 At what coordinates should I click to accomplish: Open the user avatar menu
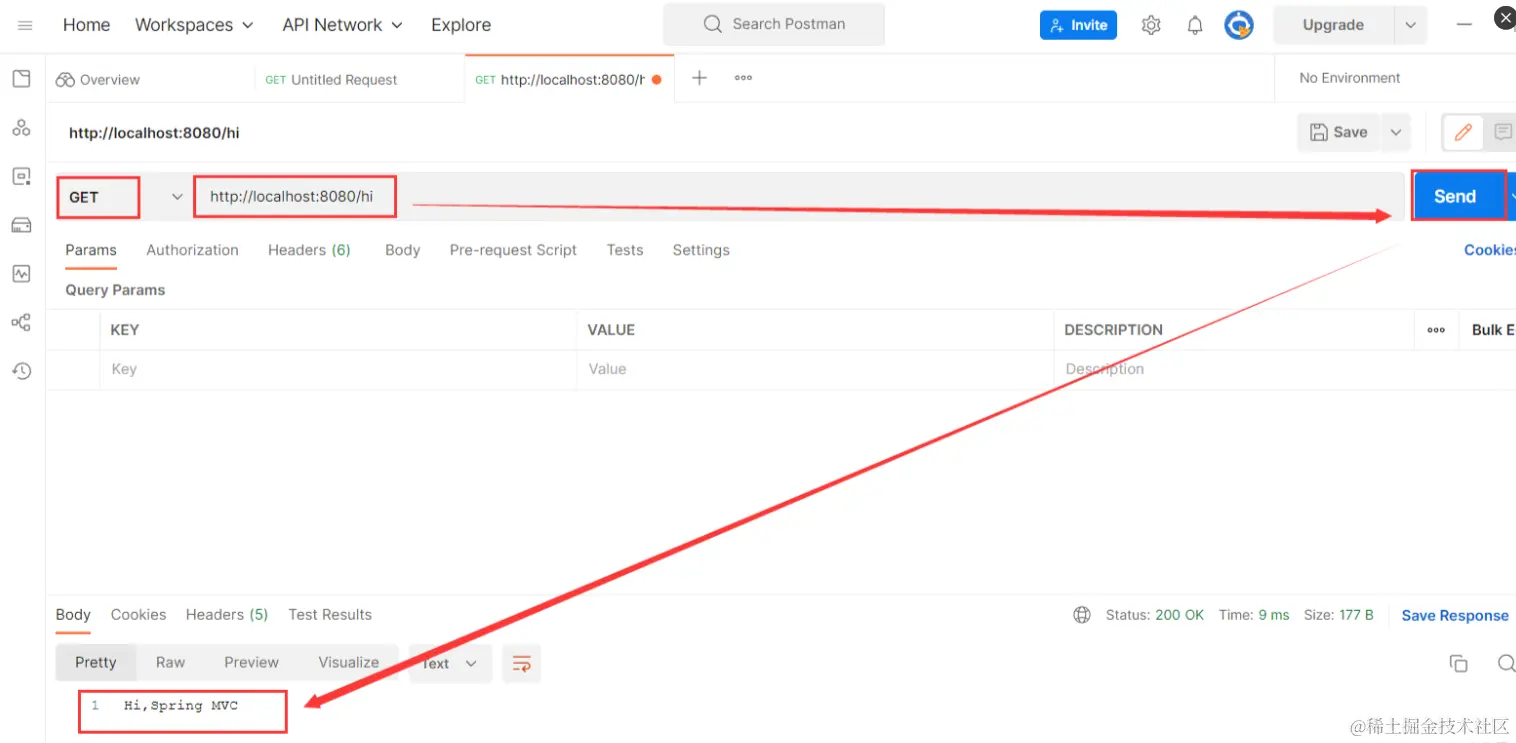[x=1240, y=25]
